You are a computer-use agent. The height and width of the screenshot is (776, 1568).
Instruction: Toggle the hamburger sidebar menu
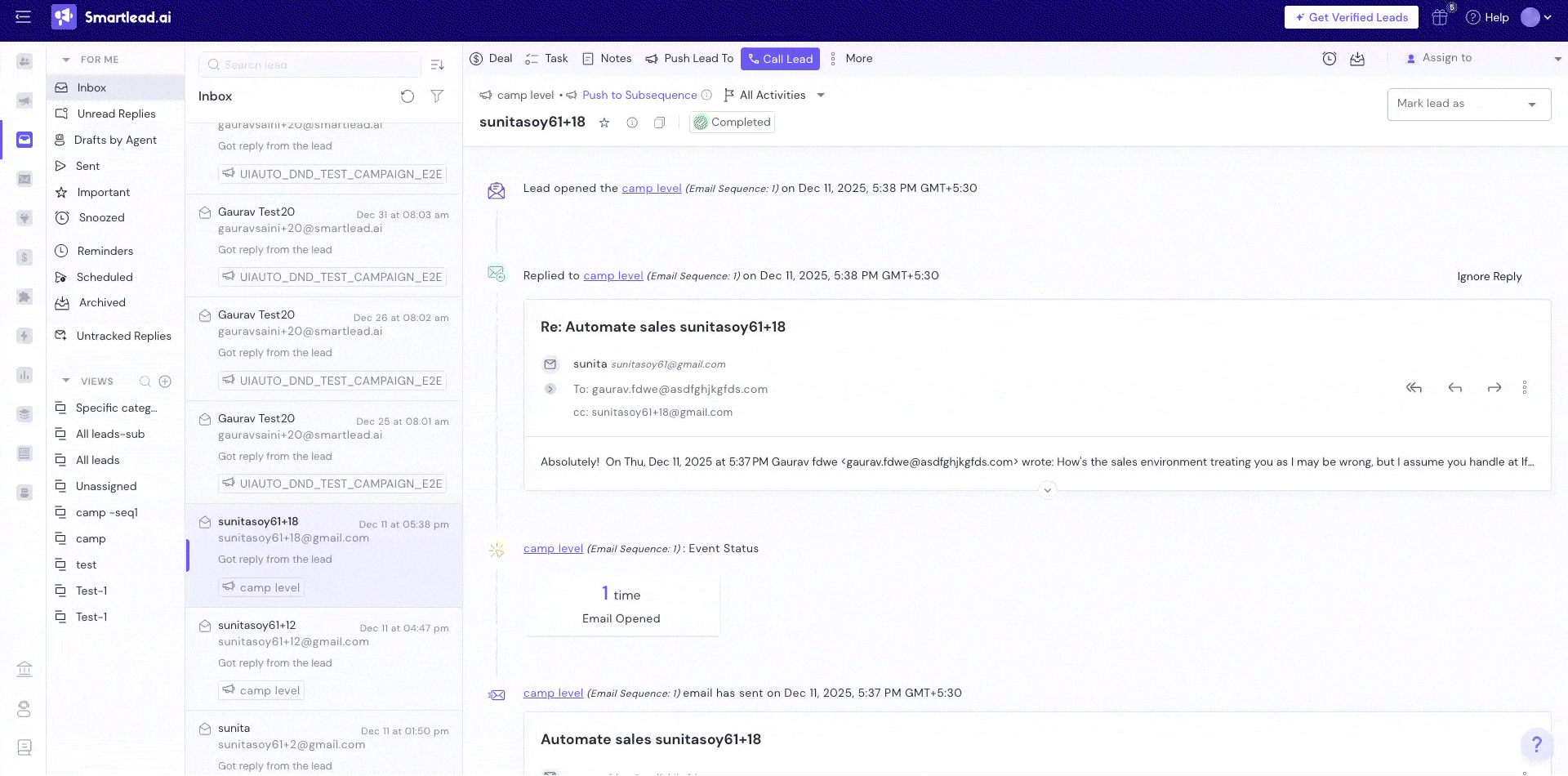click(23, 17)
